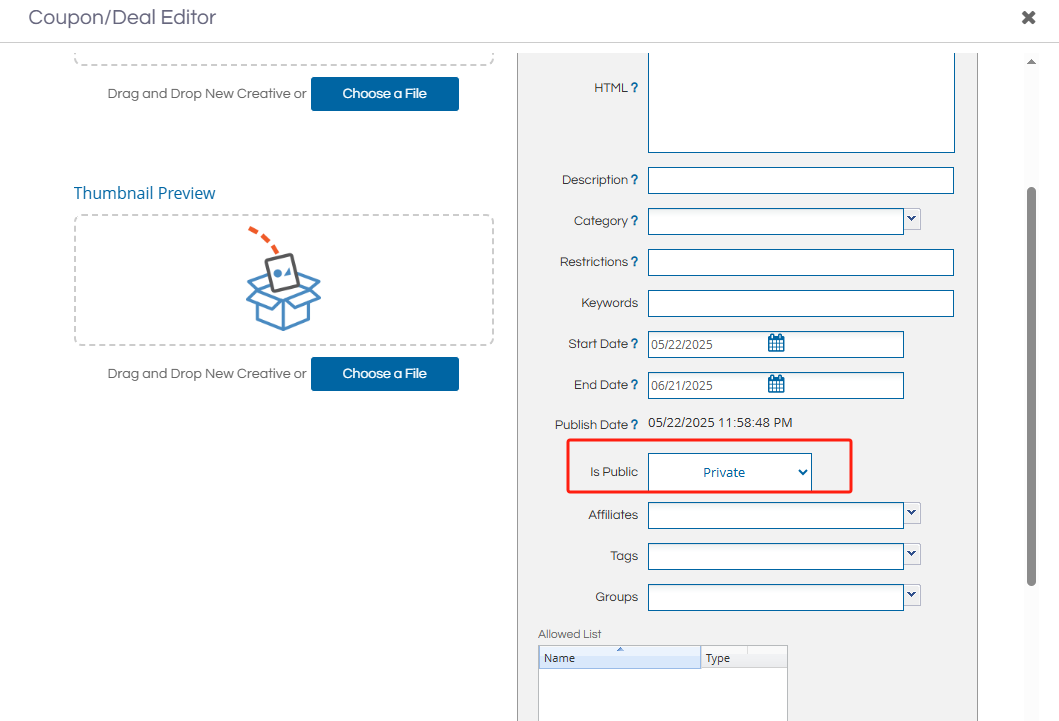The image size is (1059, 721).
Task: Click the help icon next to Description
Action: pyautogui.click(x=634, y=180)
